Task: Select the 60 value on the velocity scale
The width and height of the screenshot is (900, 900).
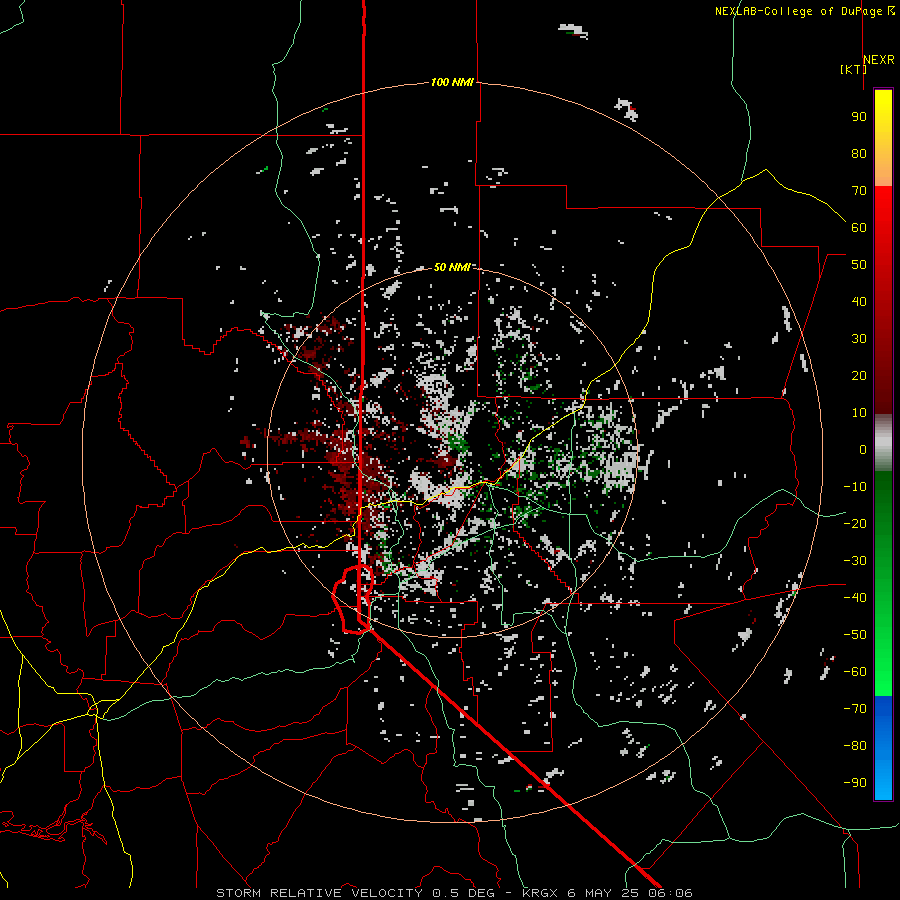Action: [859, 228]
